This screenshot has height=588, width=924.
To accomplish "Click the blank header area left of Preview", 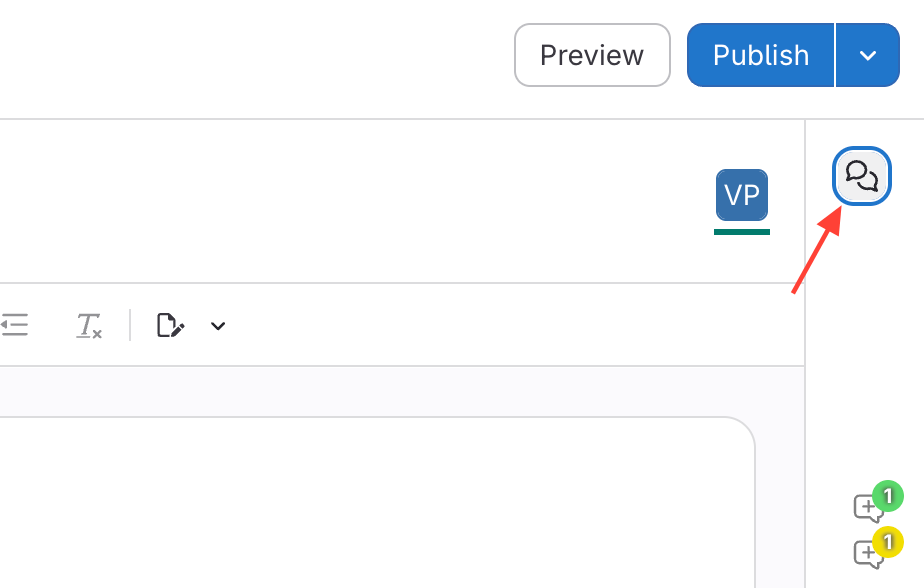I will pyautogui.click(x=250, y=55).
